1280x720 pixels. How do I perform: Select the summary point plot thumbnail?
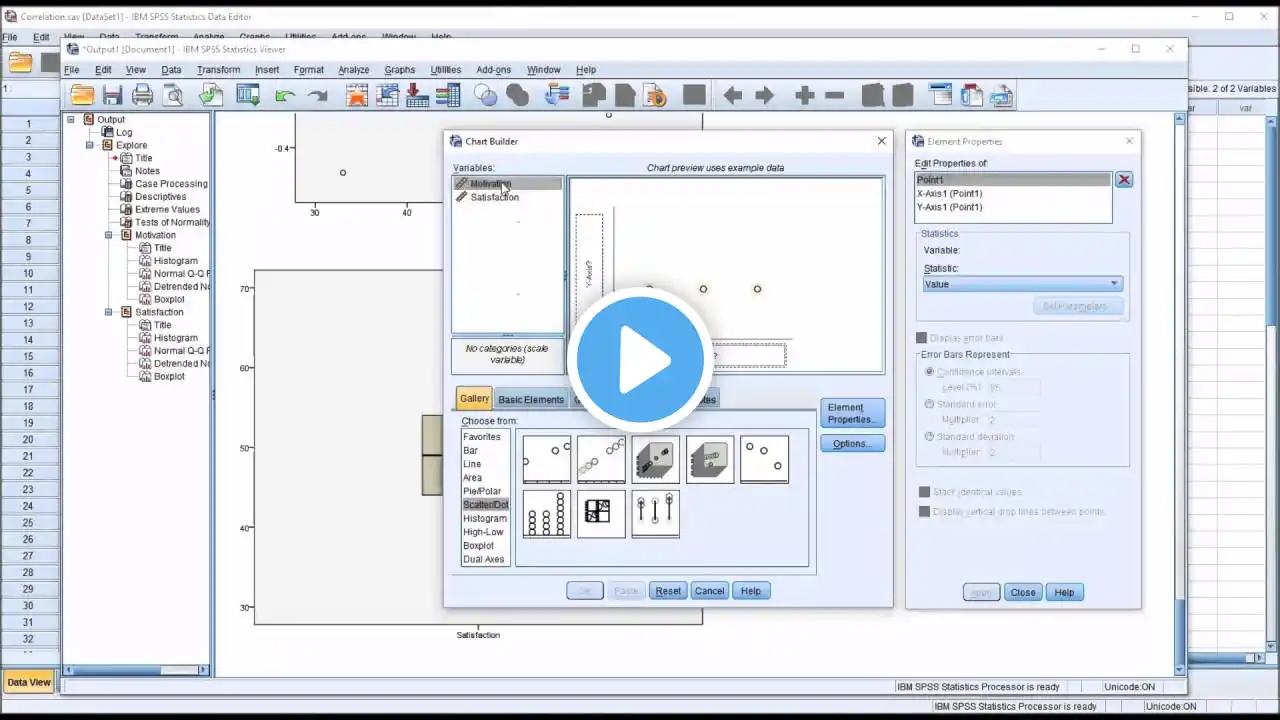764,459
